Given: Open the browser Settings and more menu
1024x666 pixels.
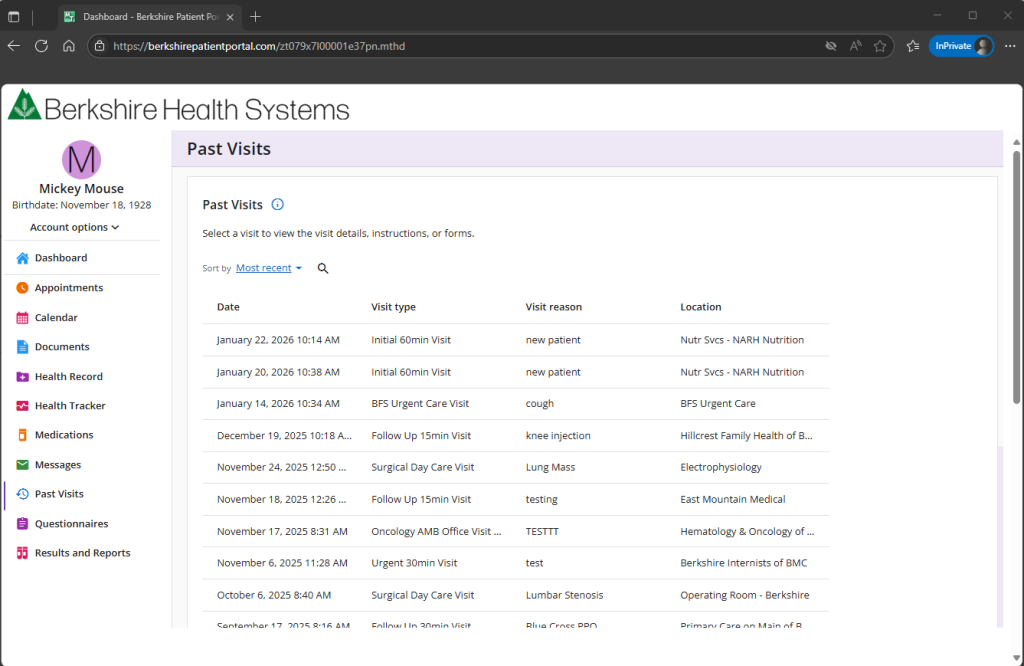Looking at the screenshot, I should (1009, 46).
